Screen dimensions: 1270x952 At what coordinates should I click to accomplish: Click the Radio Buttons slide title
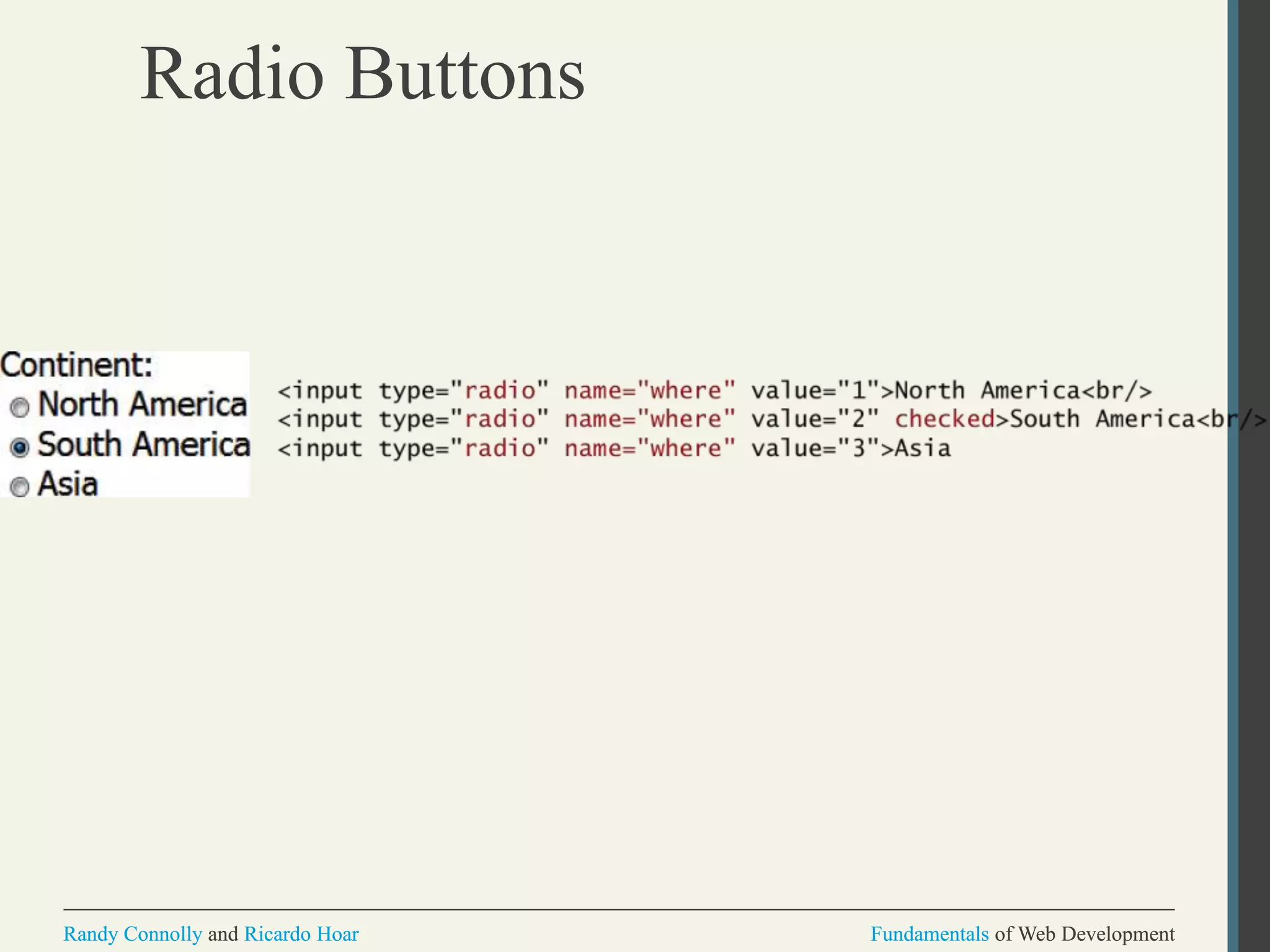(363, 74)
